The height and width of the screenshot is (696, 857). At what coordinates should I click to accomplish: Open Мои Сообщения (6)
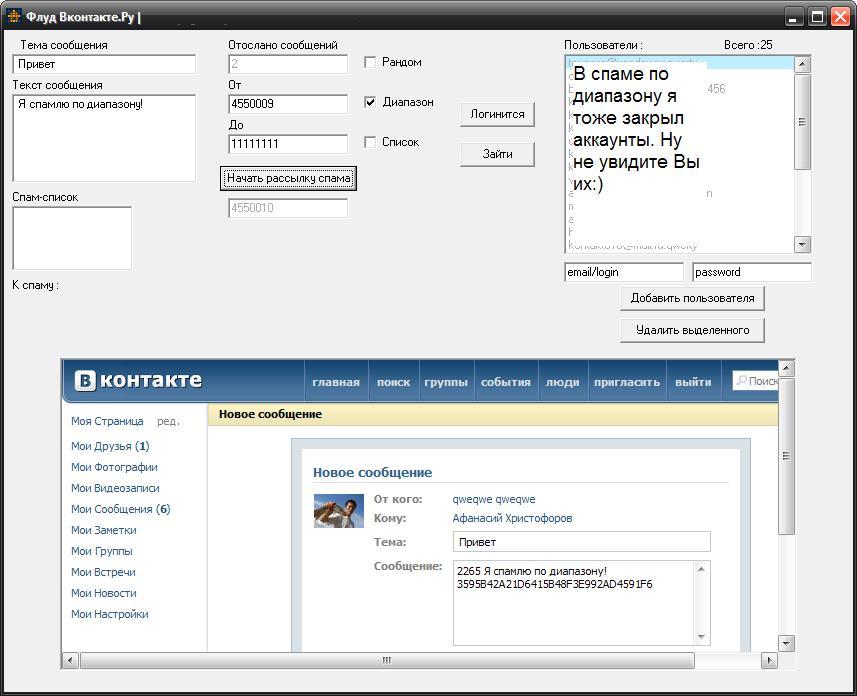[x=121, y=510]
